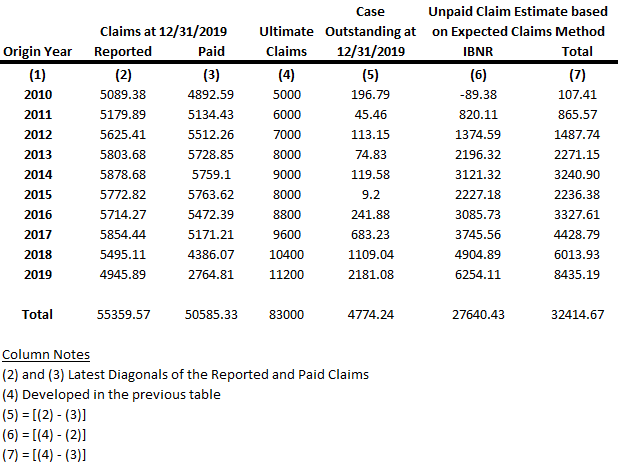Click the formula note (7) = [(4) - (3)]
619x465 pixels.
pyautogui.click(x=44, y=455)
